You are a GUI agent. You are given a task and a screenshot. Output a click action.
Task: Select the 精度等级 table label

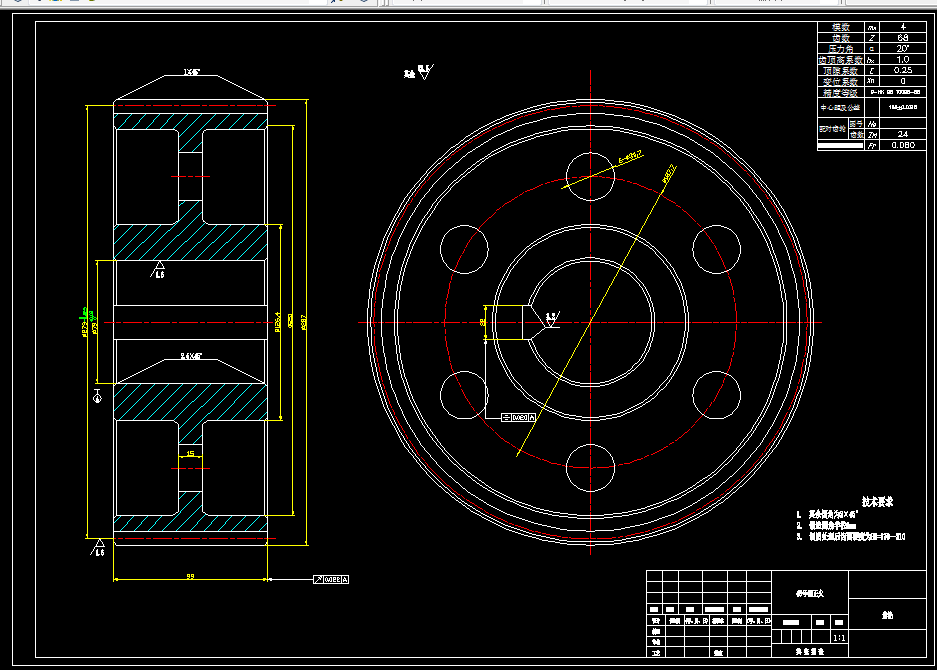click(x=841, y=93)
